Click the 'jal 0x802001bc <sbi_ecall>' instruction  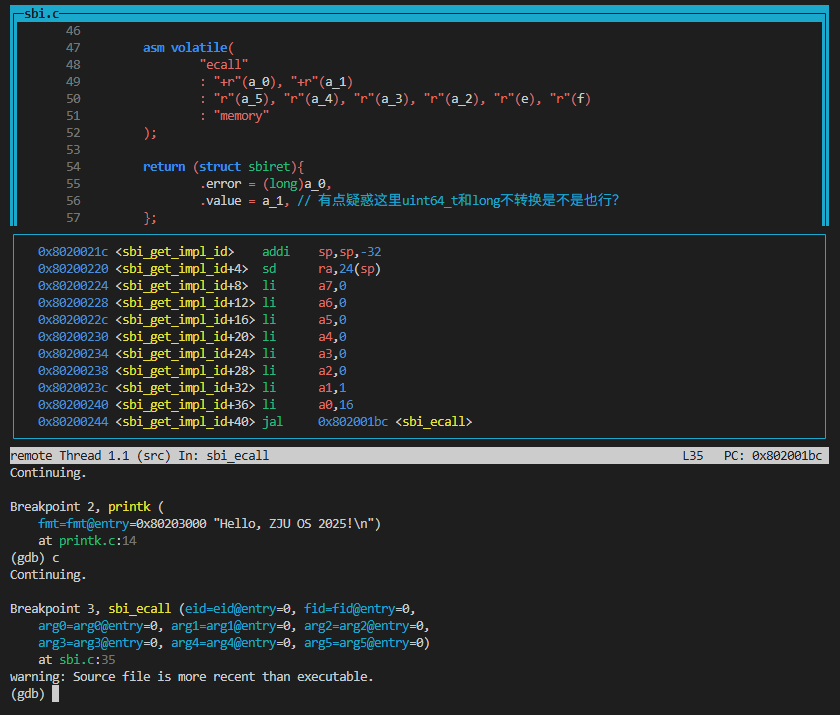tap(367, 422)
